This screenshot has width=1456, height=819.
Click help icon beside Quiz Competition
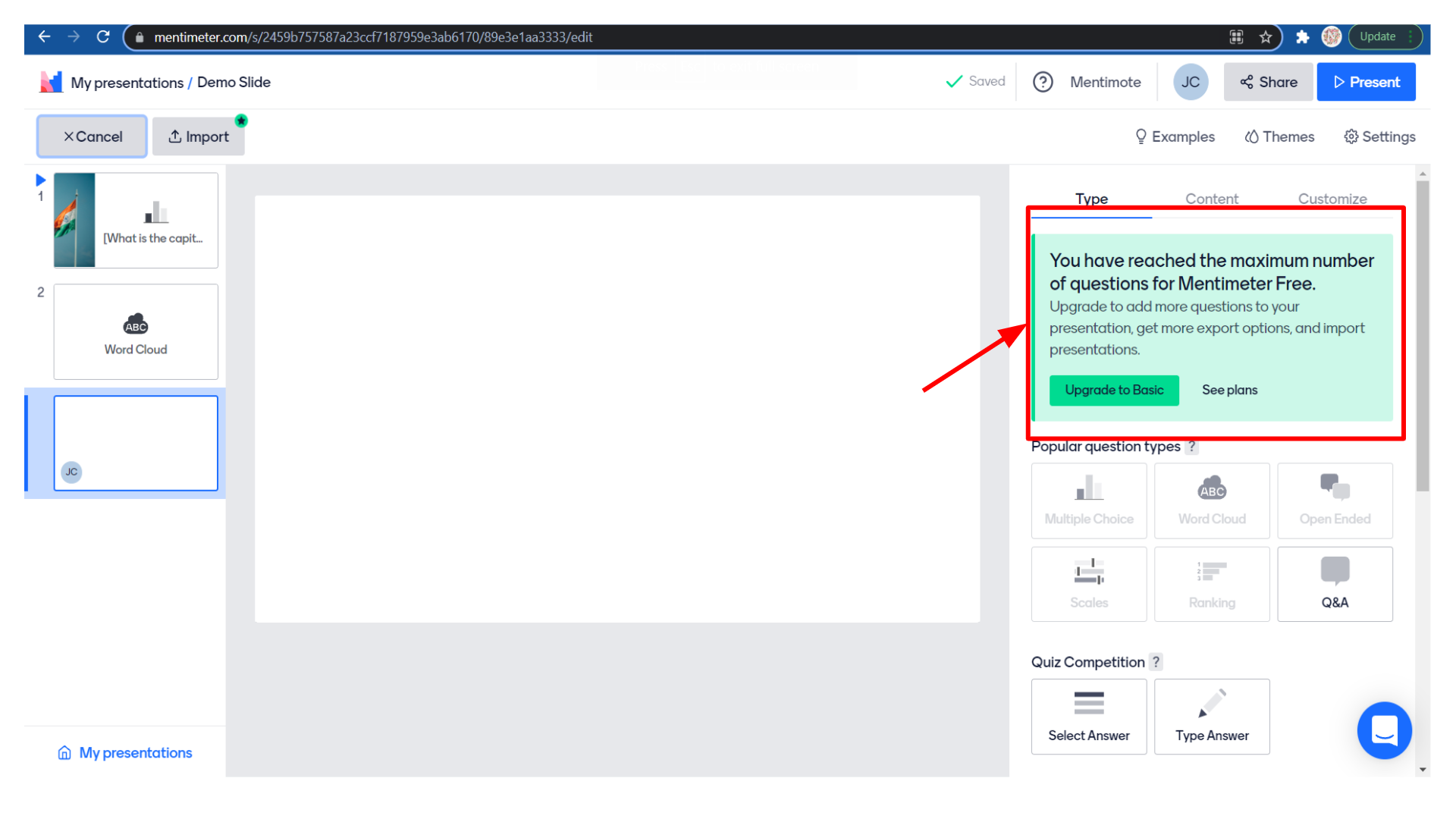tap(1156, 662)
